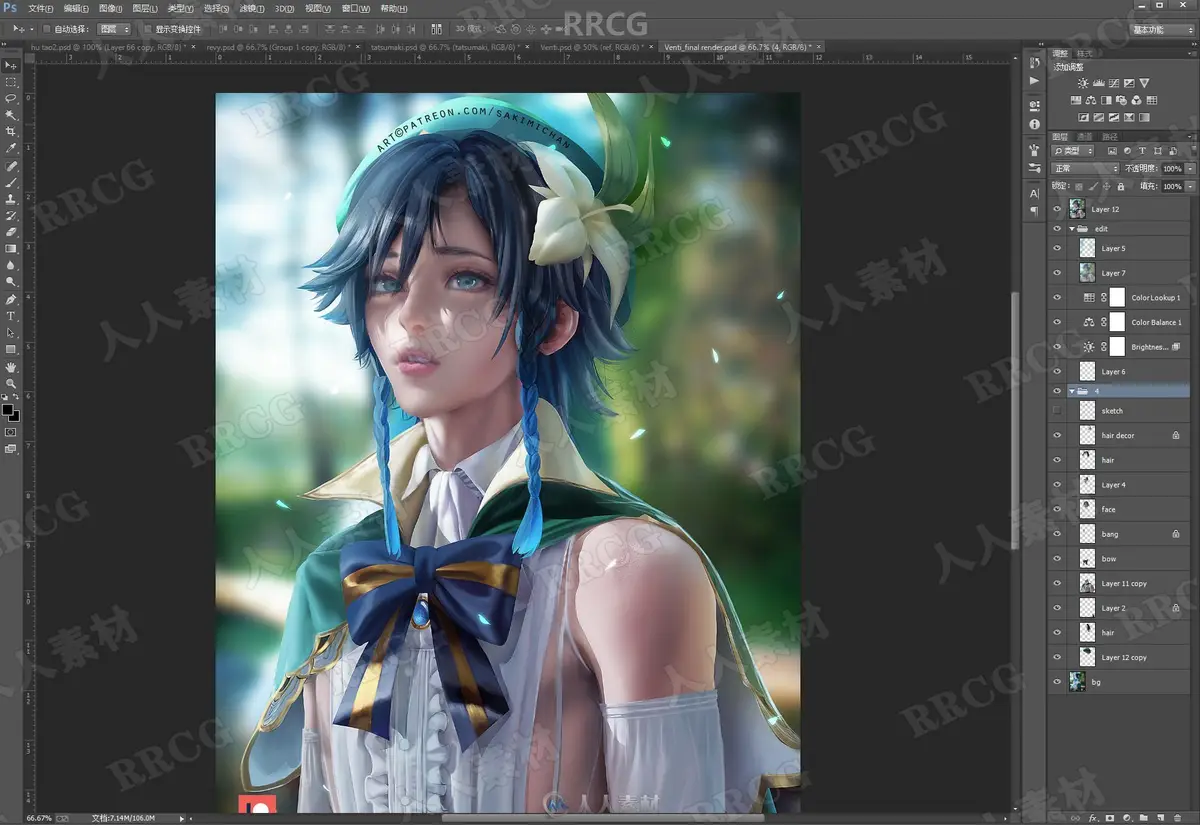Click the zoom percentage field in status bar
1200x825 pixels.
[39, 818]
